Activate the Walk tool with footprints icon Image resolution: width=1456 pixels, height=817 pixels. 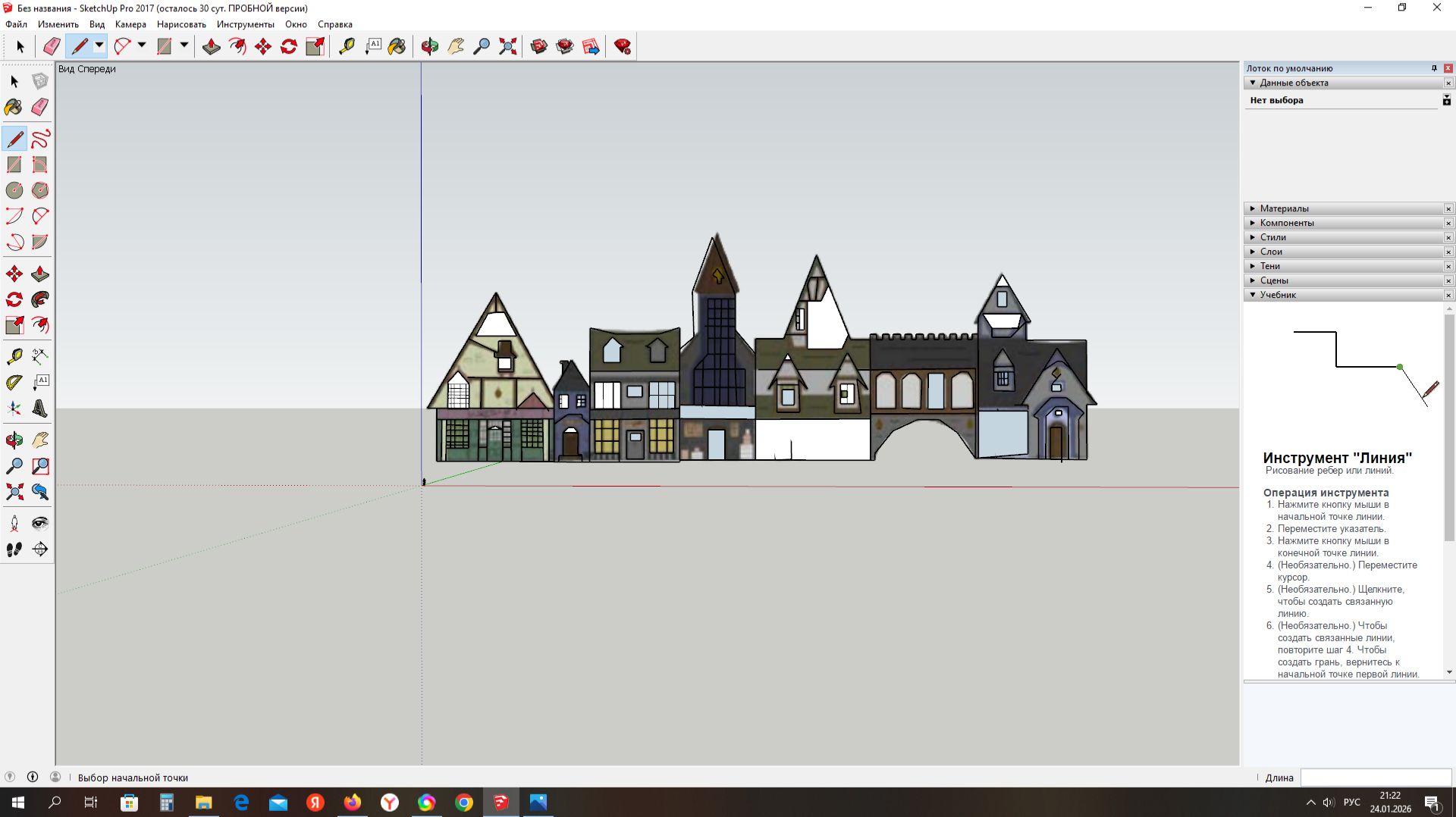coord(14,549)
